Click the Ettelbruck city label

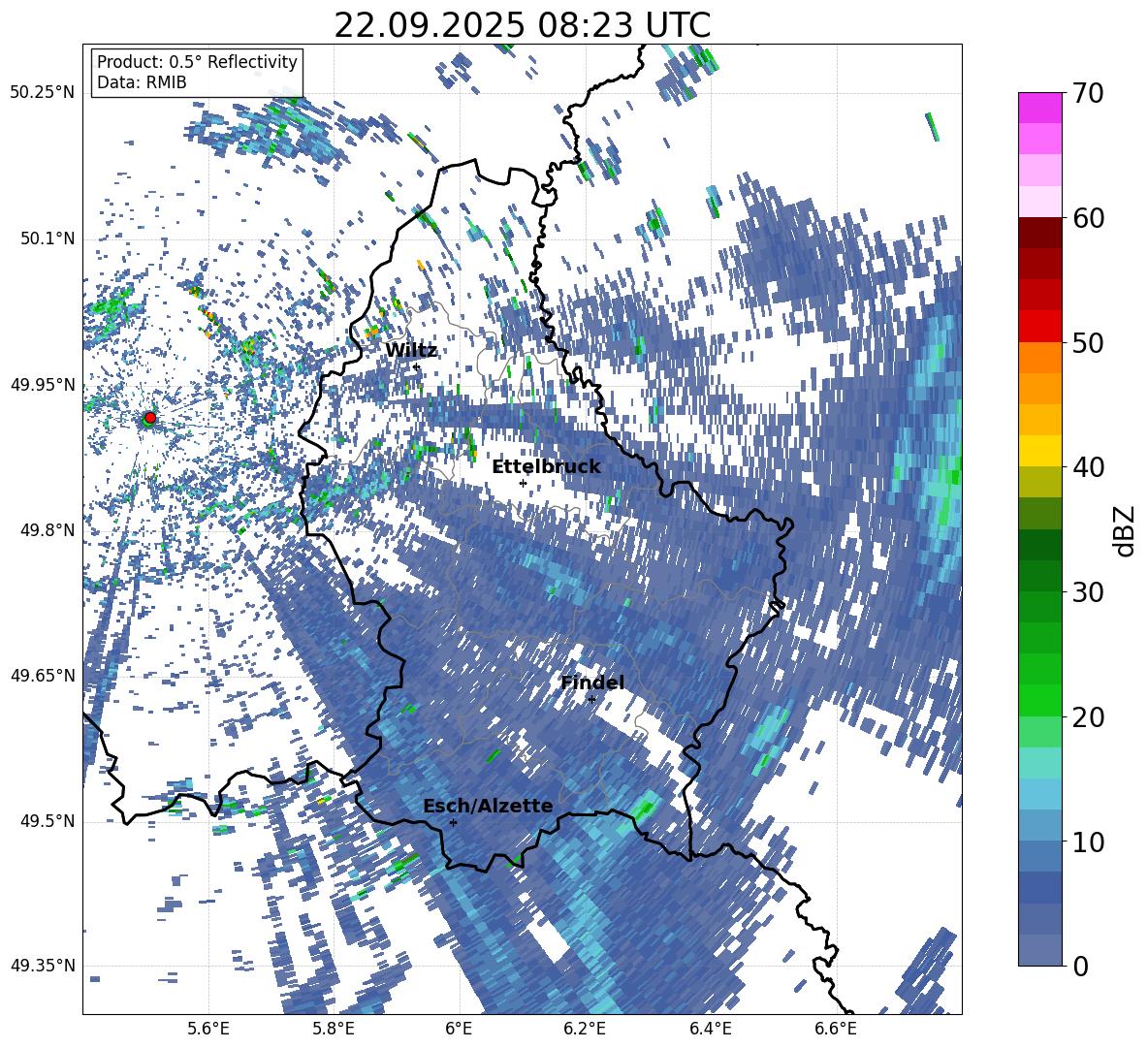[x=546, y=466]
